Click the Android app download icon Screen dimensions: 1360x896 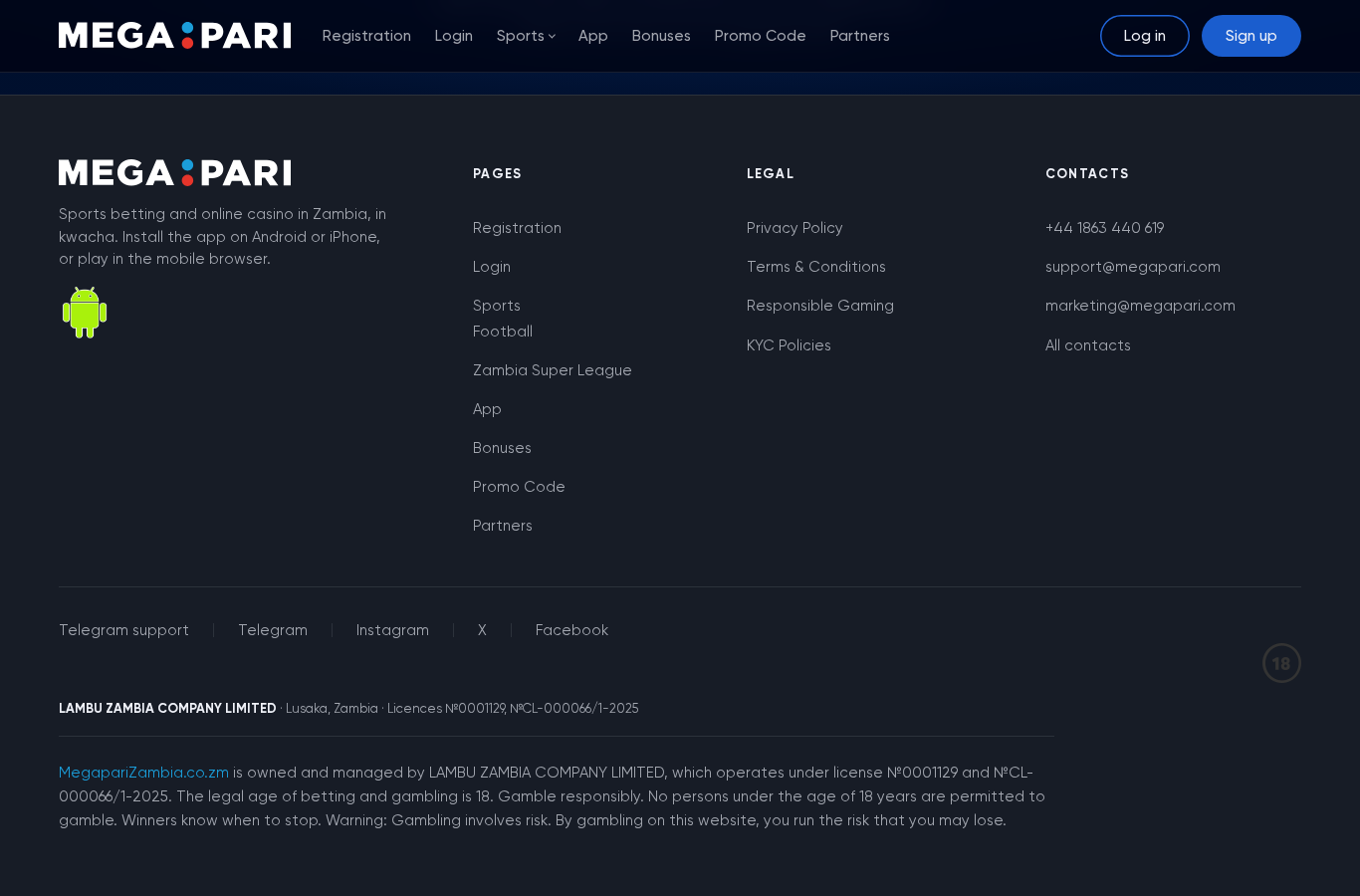[x=85, y=313]
